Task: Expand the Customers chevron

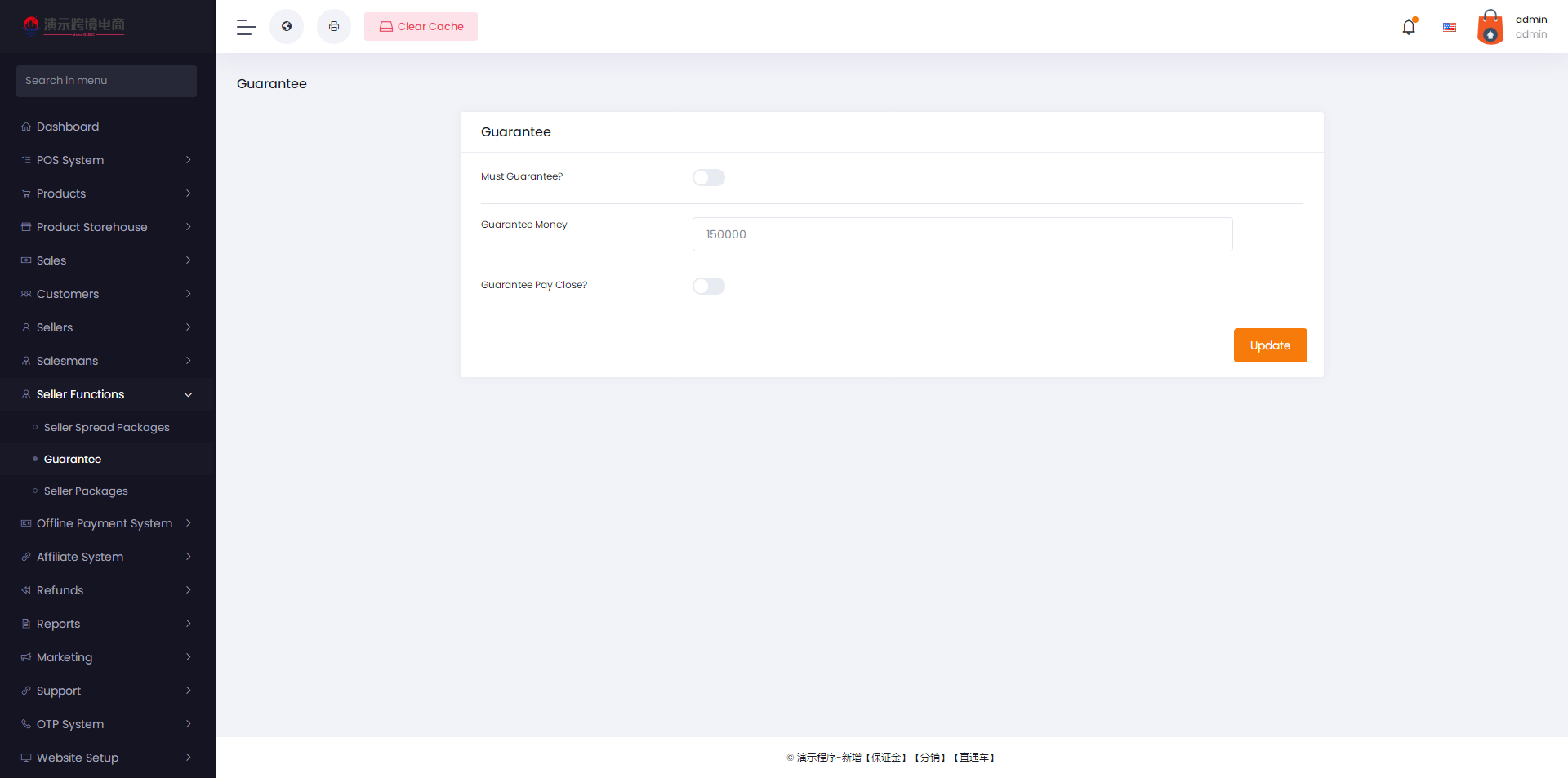Action: coord(188,294)
